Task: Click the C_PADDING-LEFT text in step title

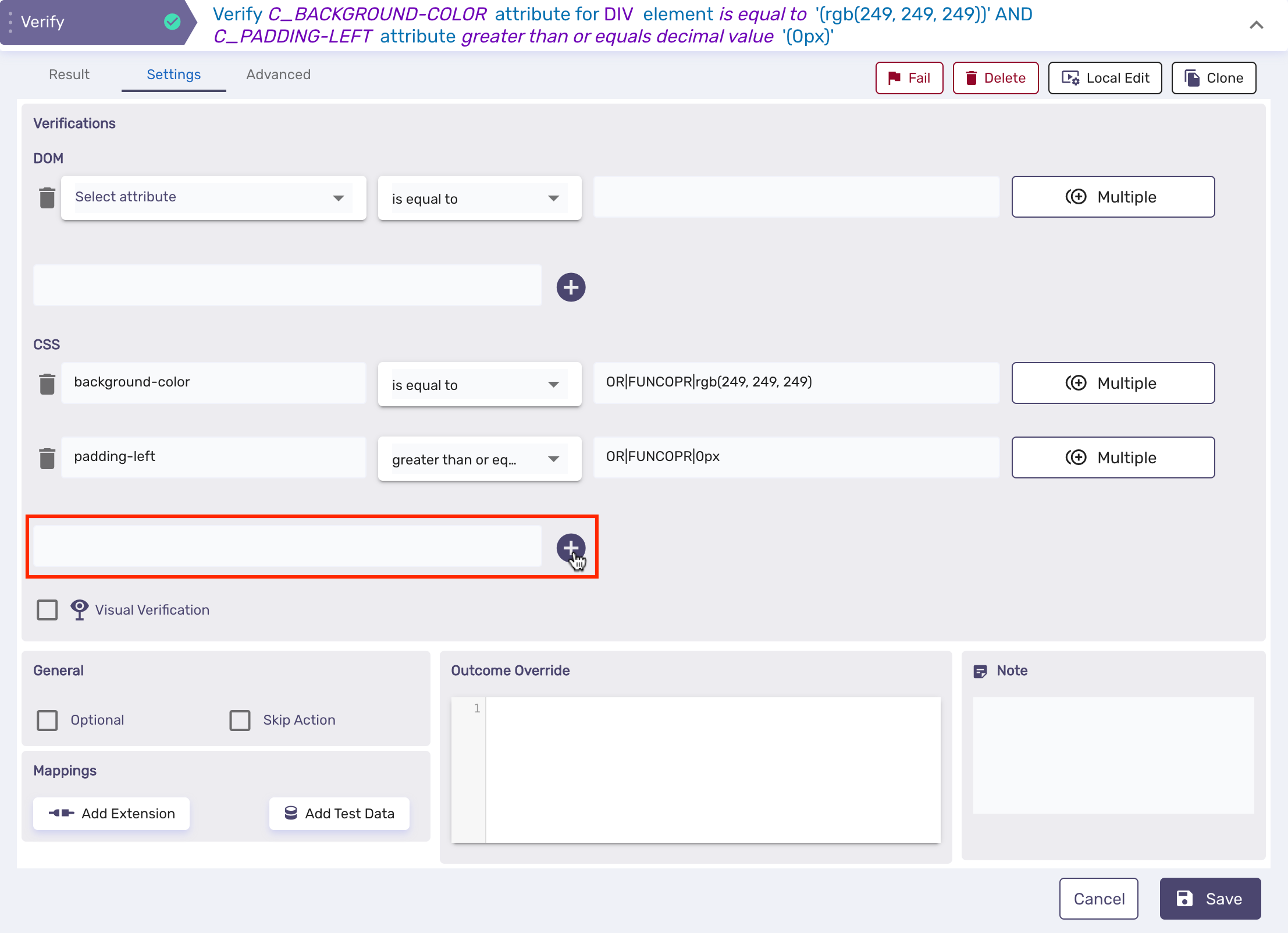Action: click(x=293, y=36)
